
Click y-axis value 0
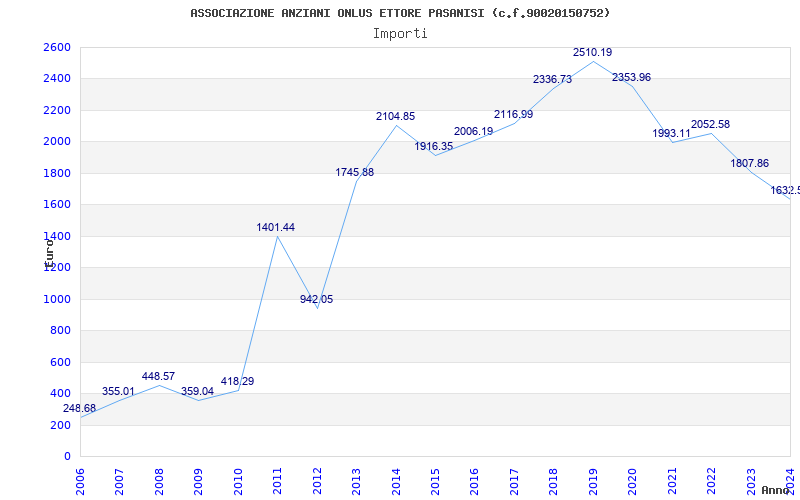[x=67, y=456]
